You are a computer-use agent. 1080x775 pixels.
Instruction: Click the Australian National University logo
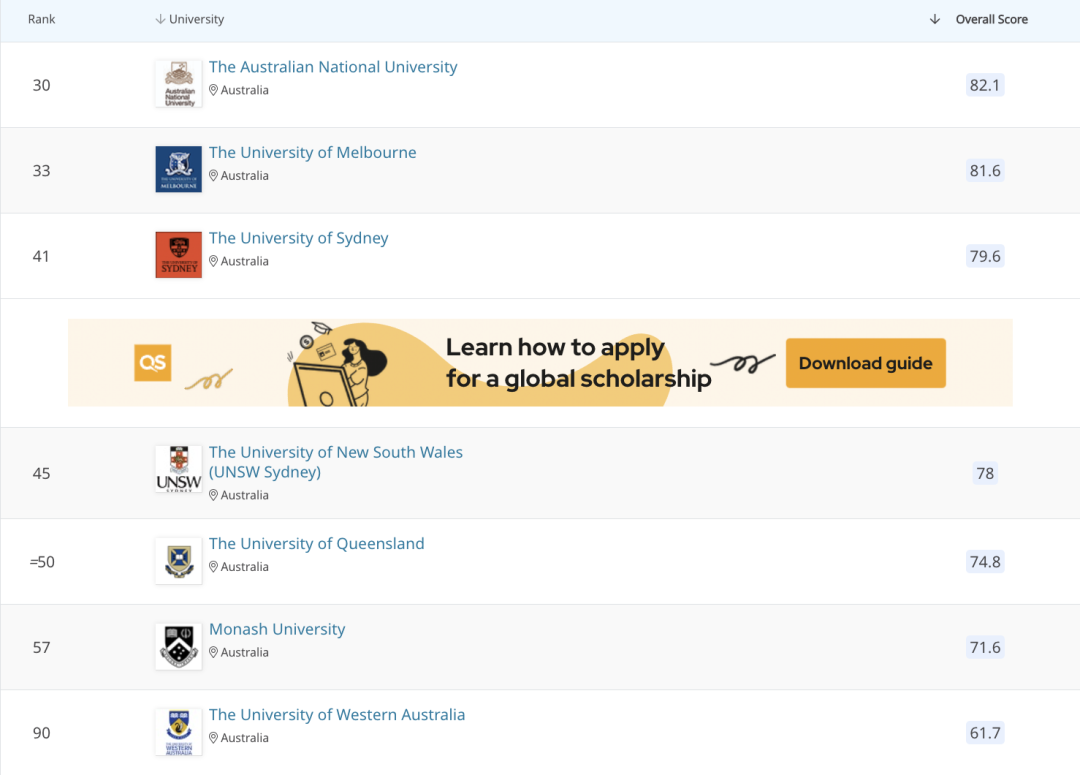pyautogui.click(x=179, y=85)
